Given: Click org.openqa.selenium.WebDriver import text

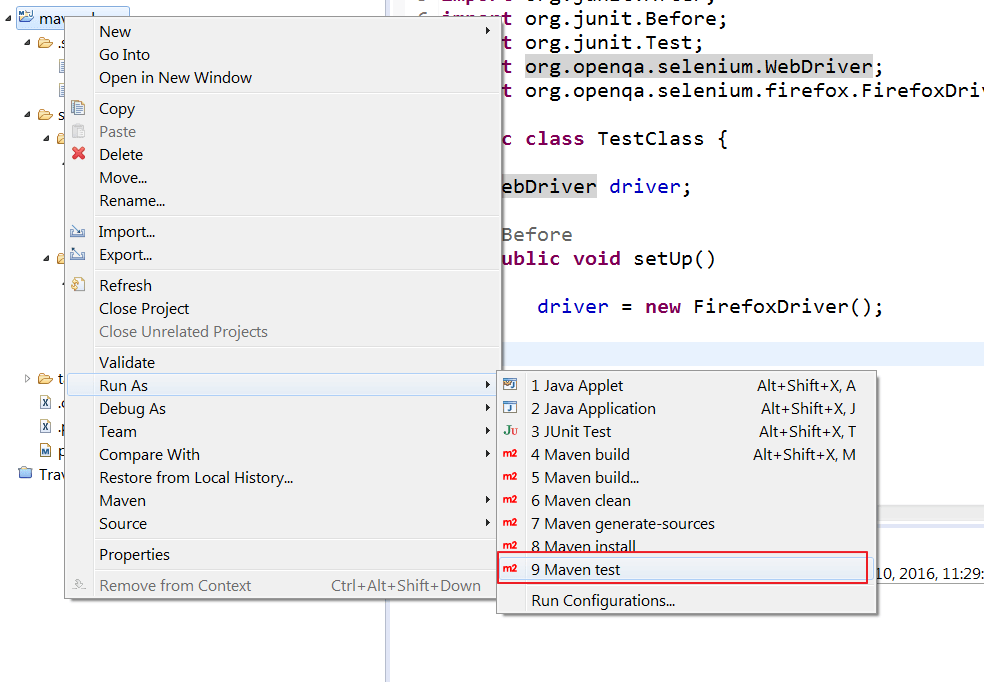Looking at the screenshot, I should pyautogui.click(x=698, y=67).
